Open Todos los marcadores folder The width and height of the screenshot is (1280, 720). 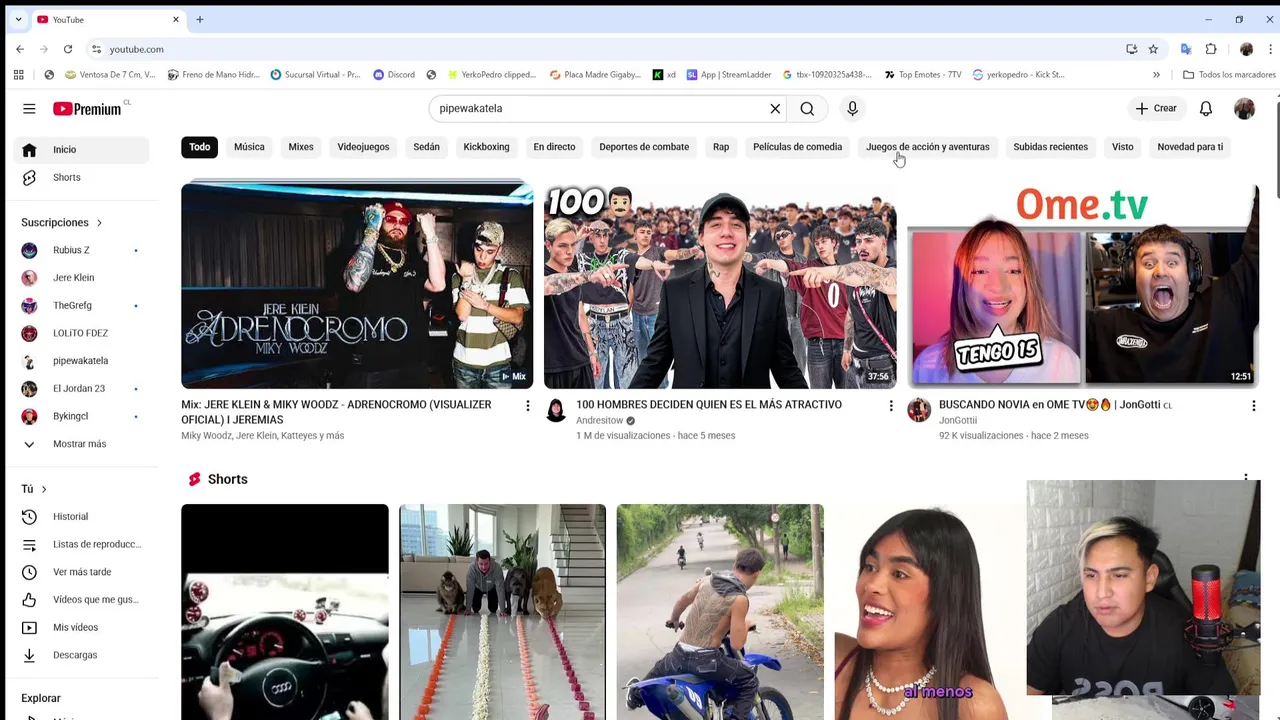(x=1229, y=74)
